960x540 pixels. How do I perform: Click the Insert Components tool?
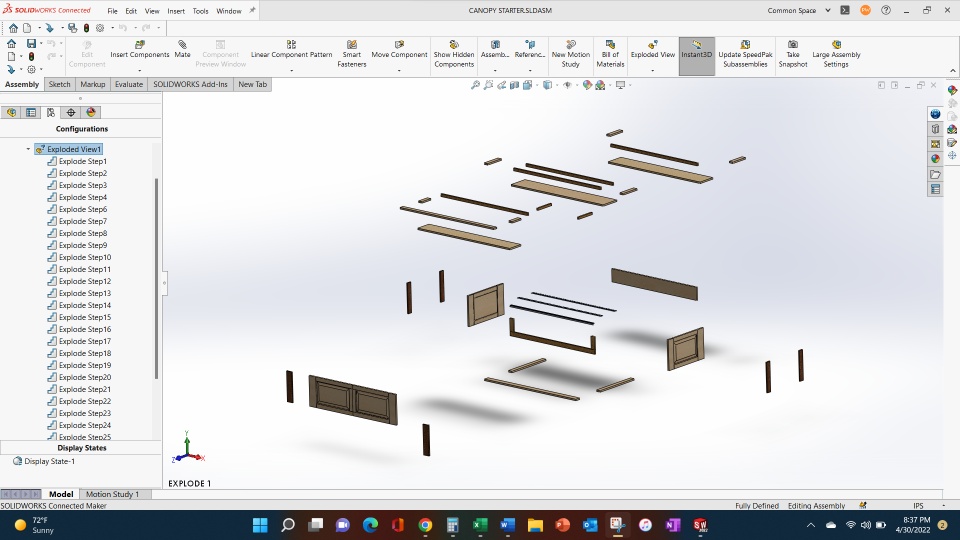140,50
